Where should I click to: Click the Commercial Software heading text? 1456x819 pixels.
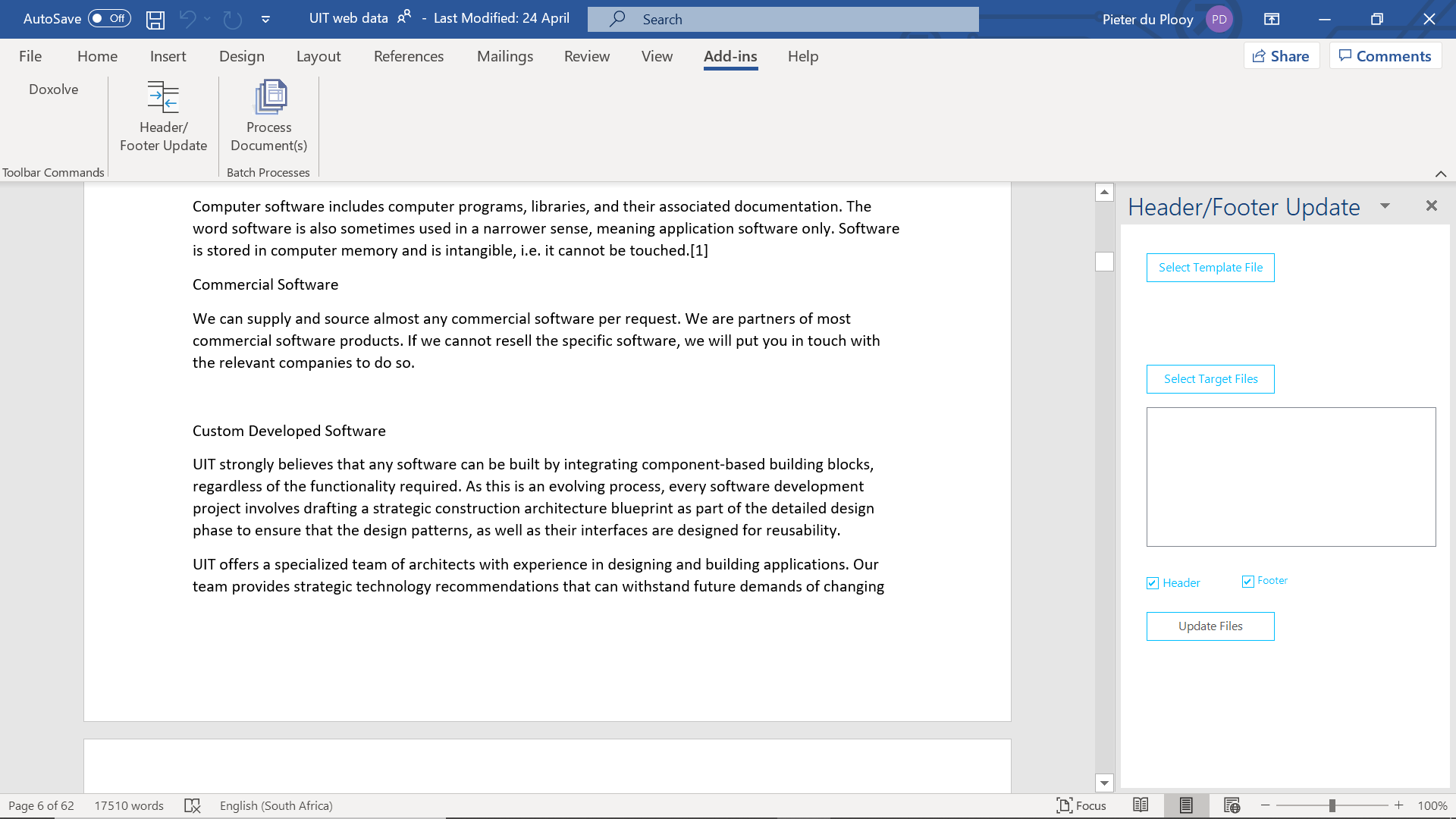[x=265, y=284]
